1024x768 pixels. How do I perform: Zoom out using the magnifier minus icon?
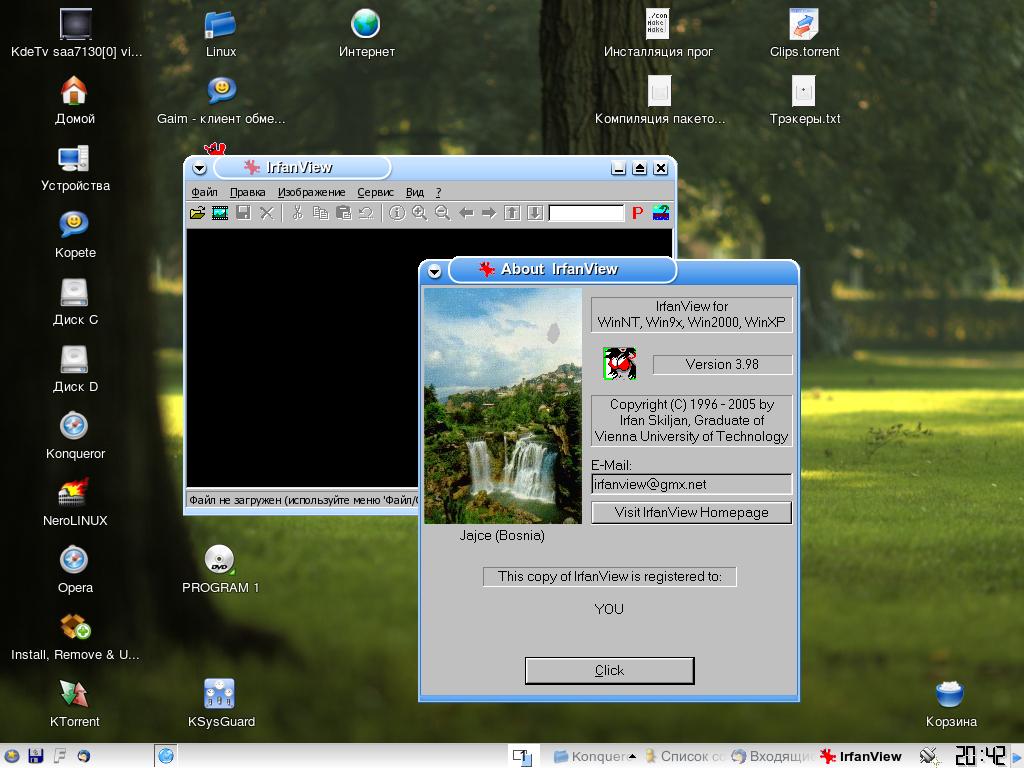click(443, 213)
